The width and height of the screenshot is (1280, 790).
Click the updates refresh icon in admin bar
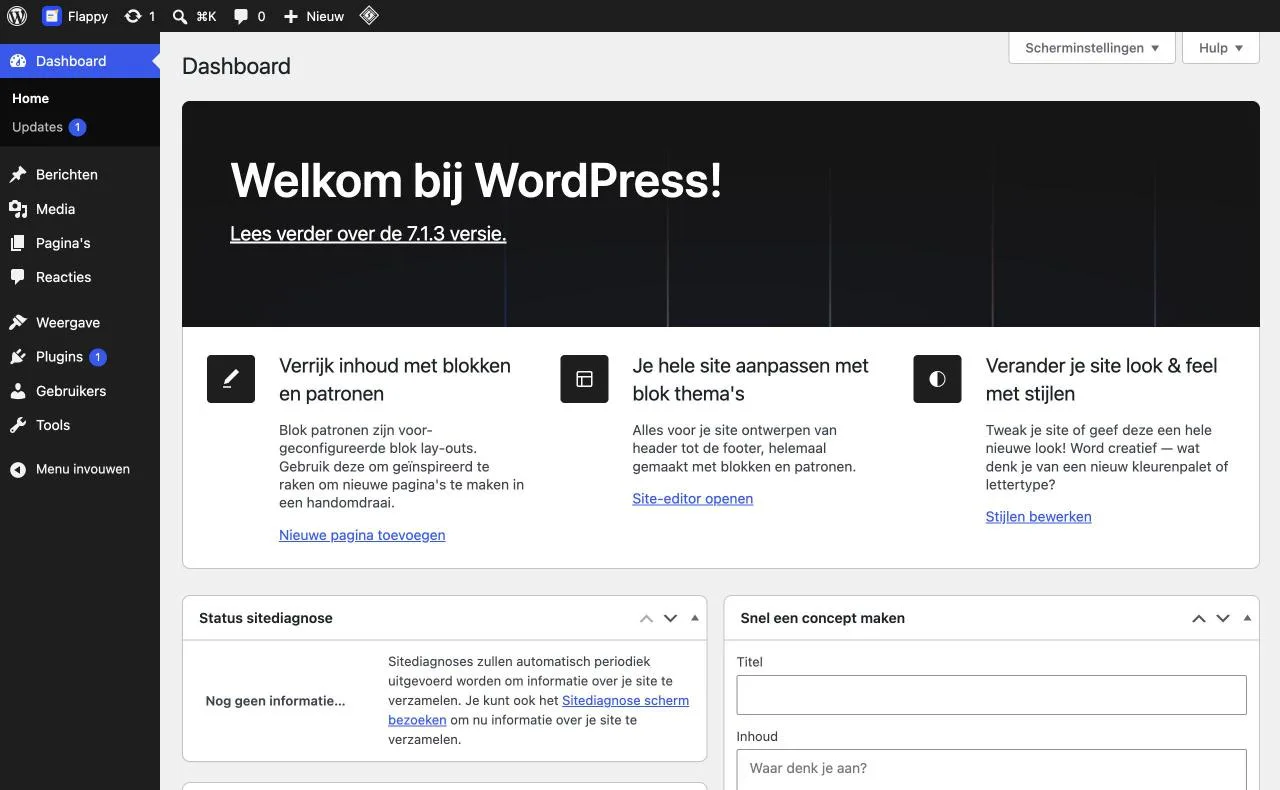[x=133, y=16]
